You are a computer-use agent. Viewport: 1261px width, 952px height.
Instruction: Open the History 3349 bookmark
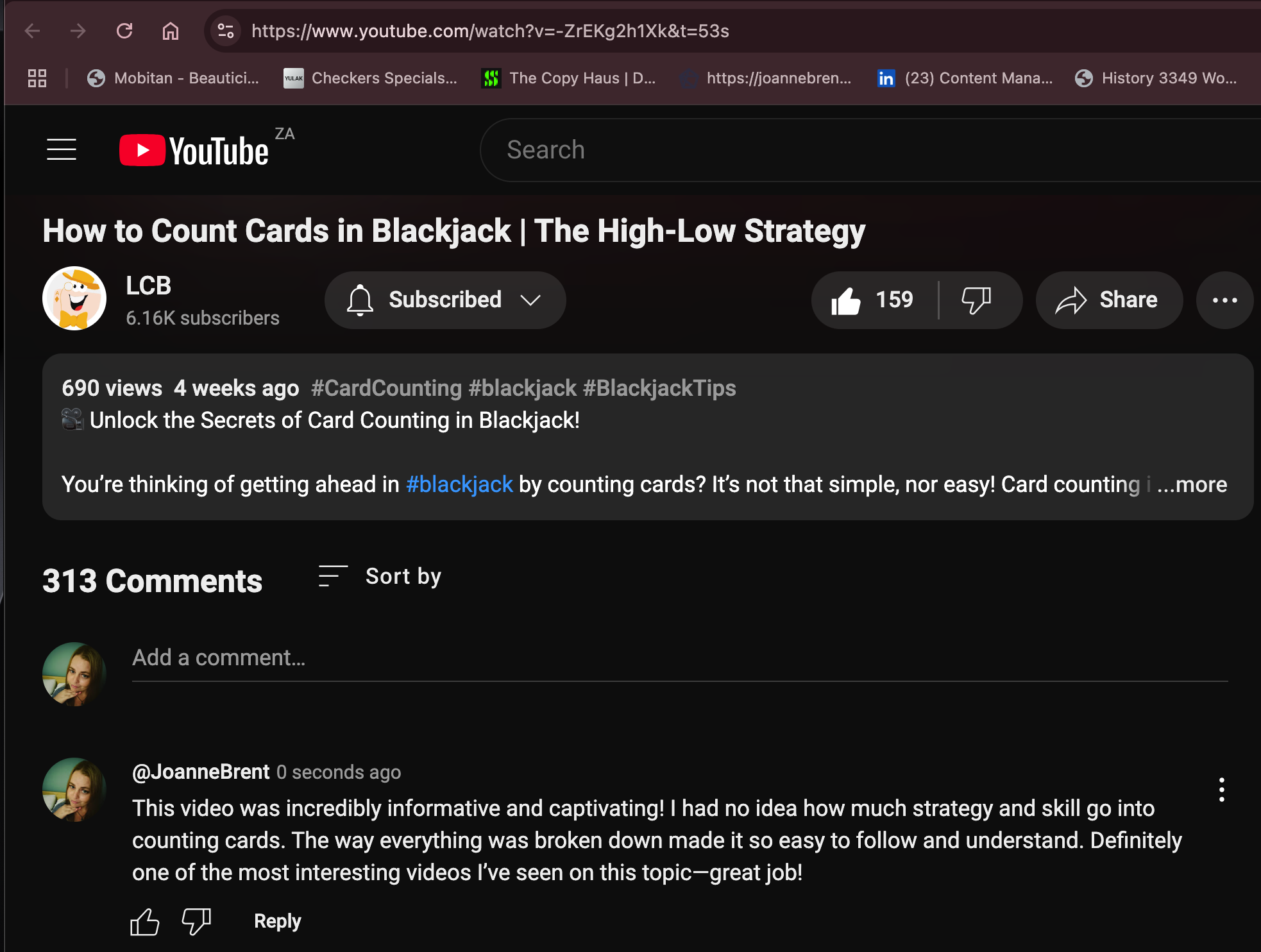1156,78
